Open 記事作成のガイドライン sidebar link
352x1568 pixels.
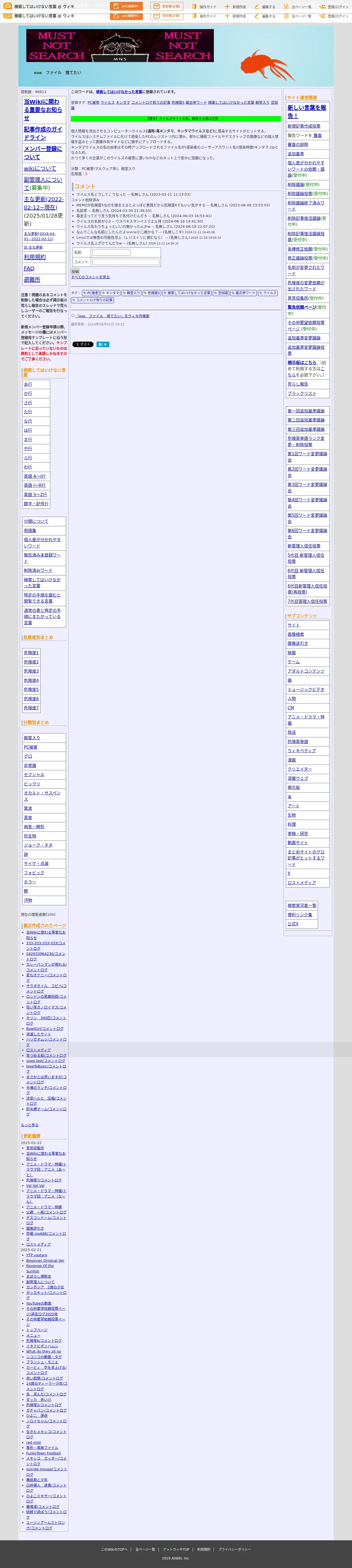[43, 133]
